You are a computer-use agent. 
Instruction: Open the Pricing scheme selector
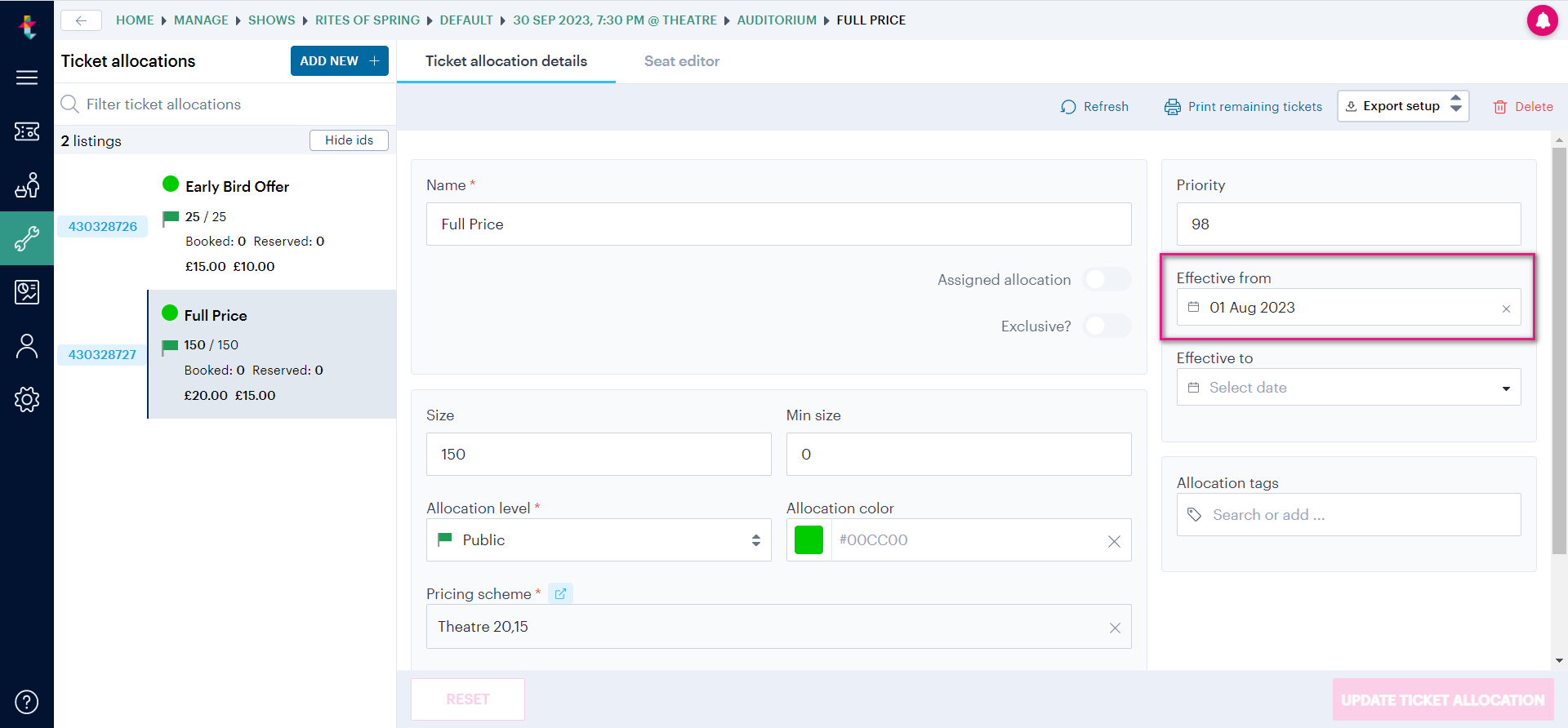click(778, 626)
